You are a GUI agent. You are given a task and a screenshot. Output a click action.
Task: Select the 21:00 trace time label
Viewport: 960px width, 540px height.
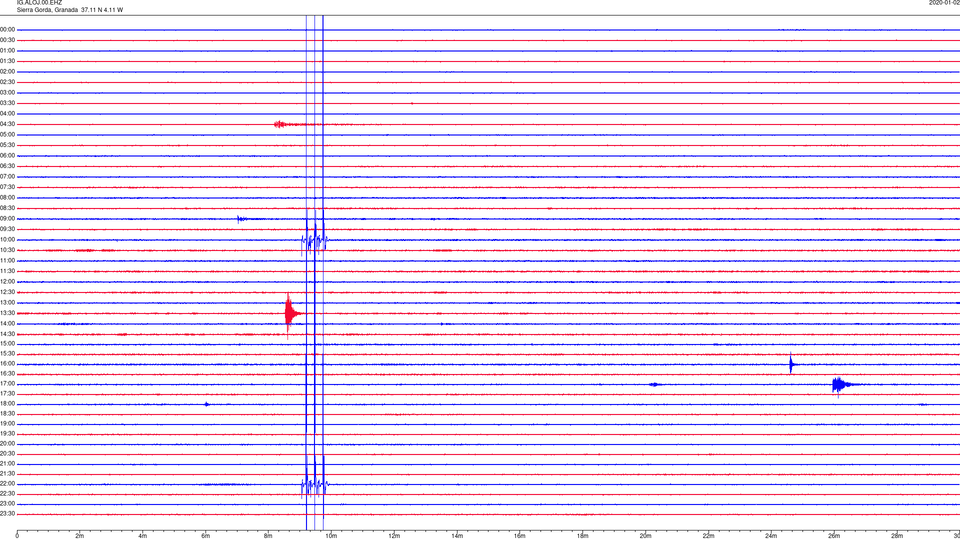(7, 463)
